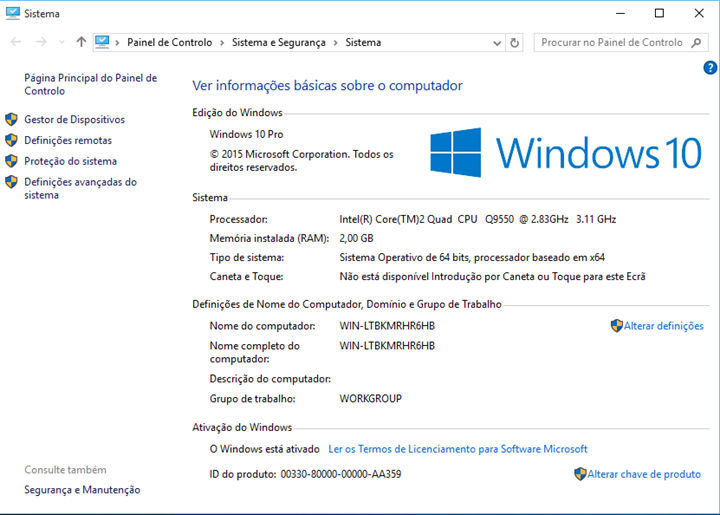The height and width of the screenshot is (515, 720).
Task: Click the refresh button in address bar
Action: 514,43
